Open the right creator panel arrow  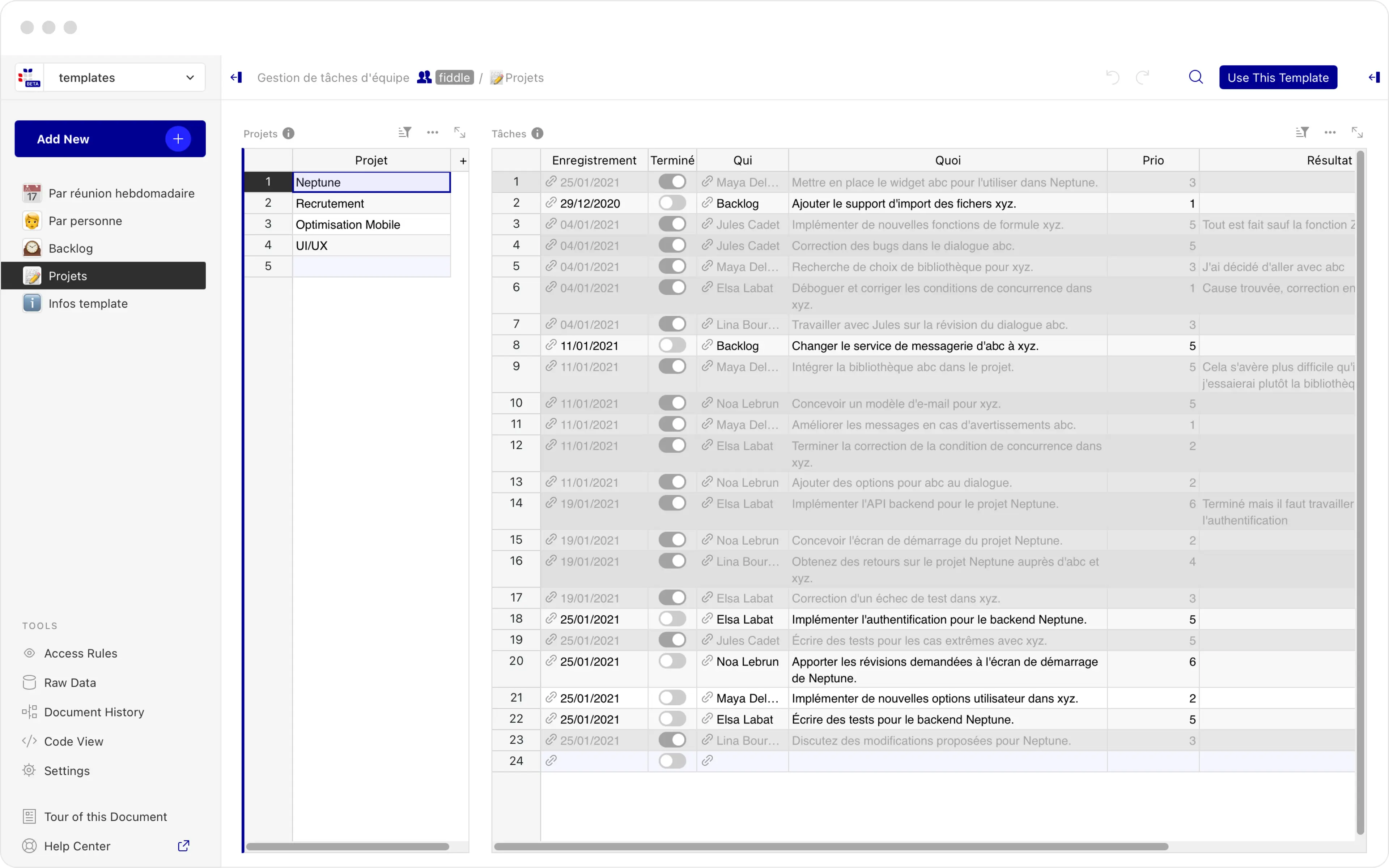[1373, 77]
